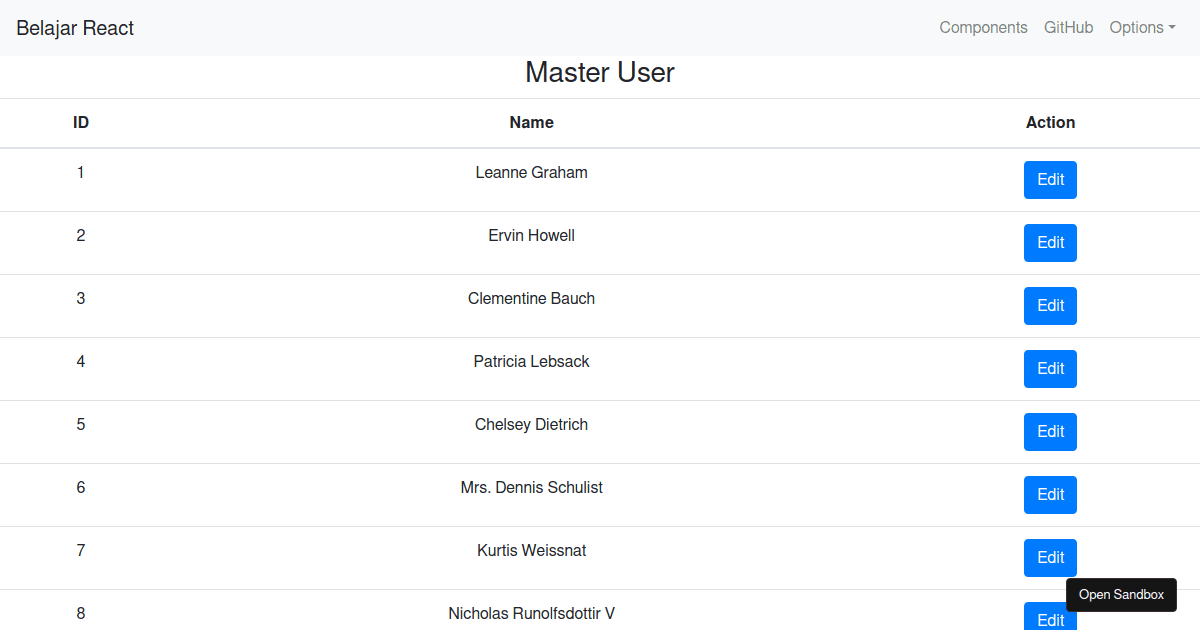Select the Master User heading

click(600, 73)
